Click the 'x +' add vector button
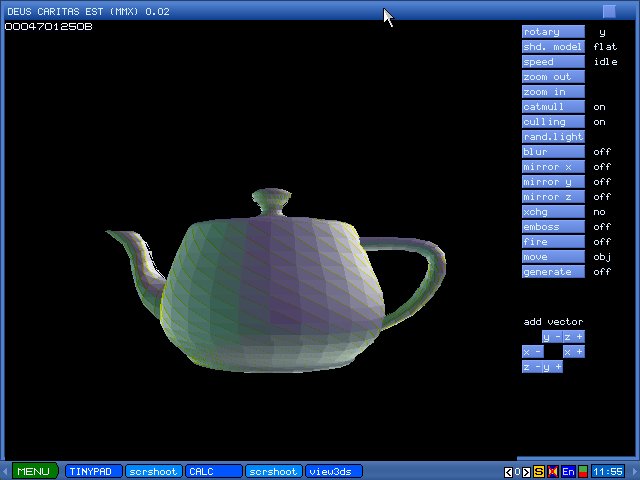 [573, 352]
